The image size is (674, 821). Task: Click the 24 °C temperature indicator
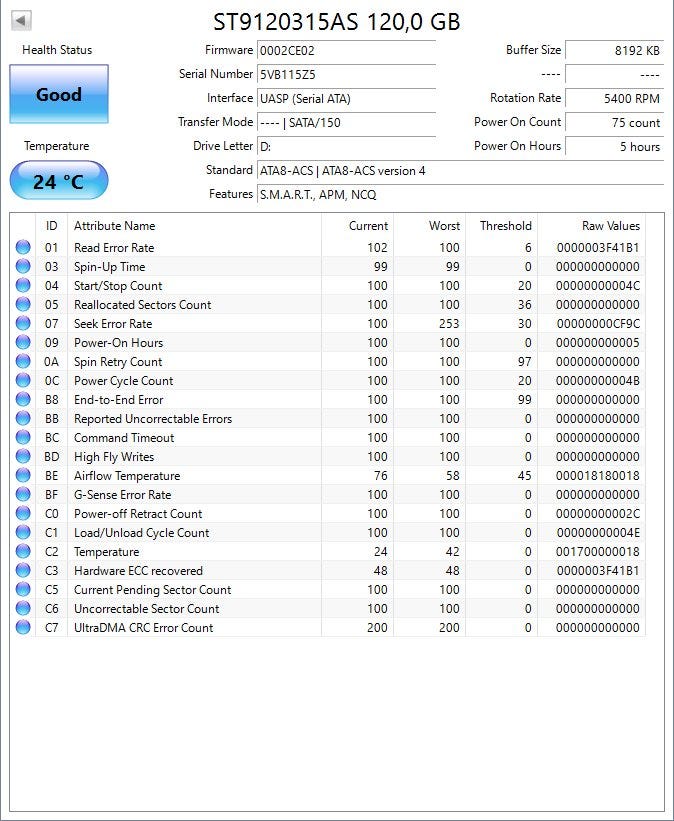[59, 181]
